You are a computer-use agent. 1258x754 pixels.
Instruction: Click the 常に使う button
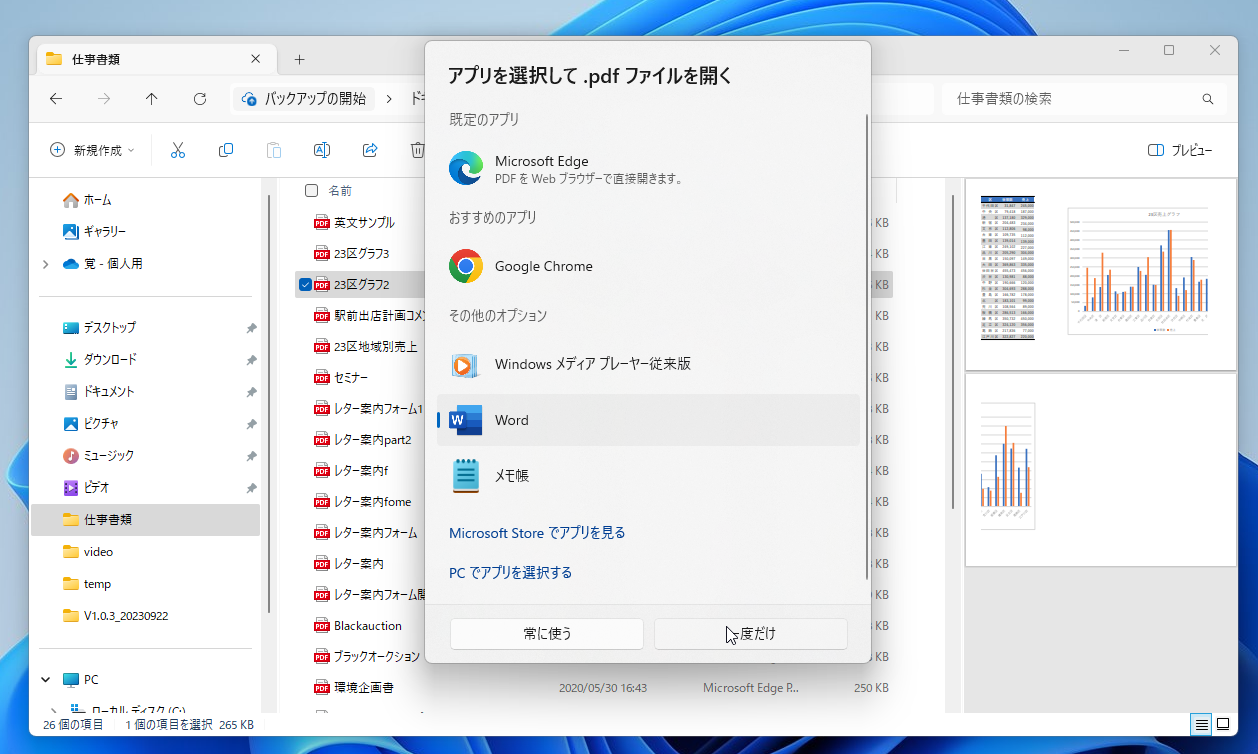point(547,633)
